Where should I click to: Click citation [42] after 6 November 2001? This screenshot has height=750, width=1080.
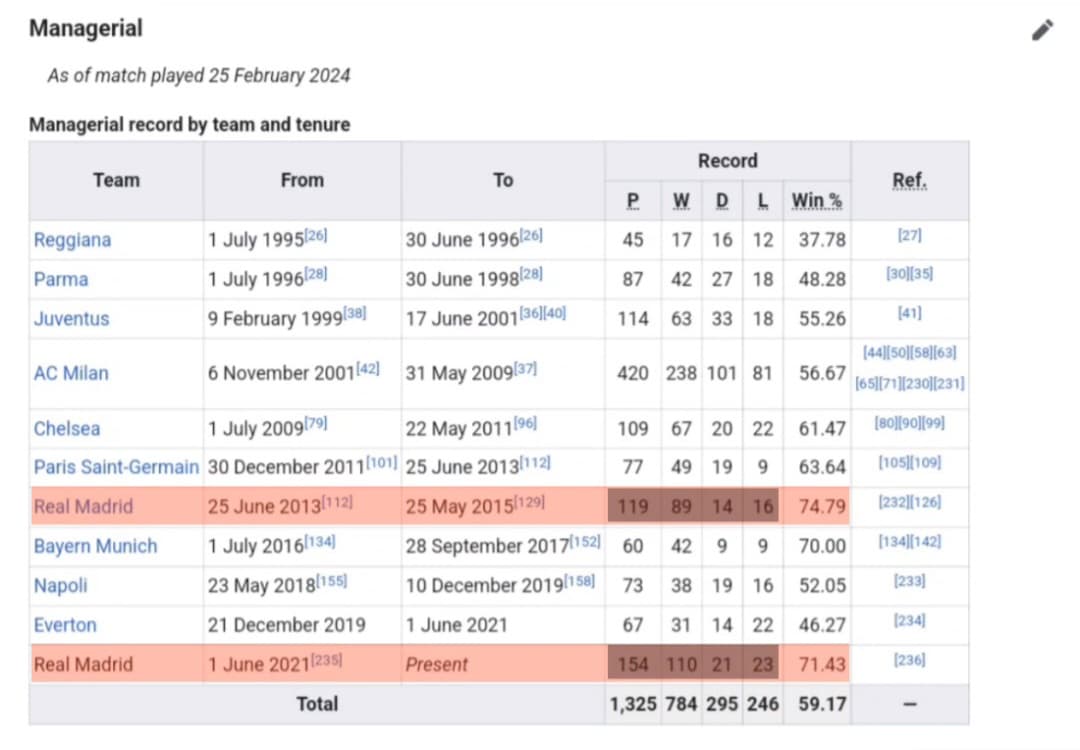[368, 368]
